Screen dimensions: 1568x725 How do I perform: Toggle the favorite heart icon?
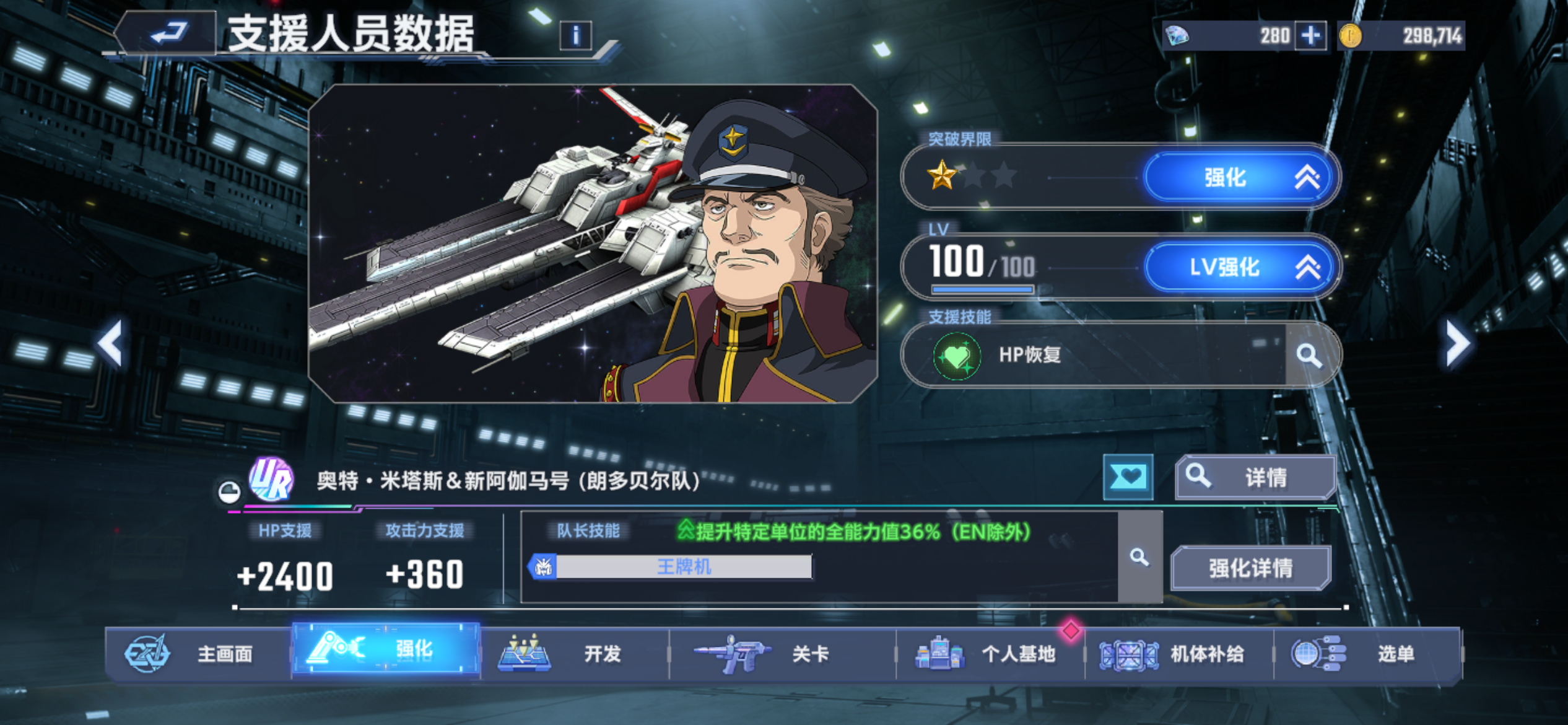click(1128, 477)
